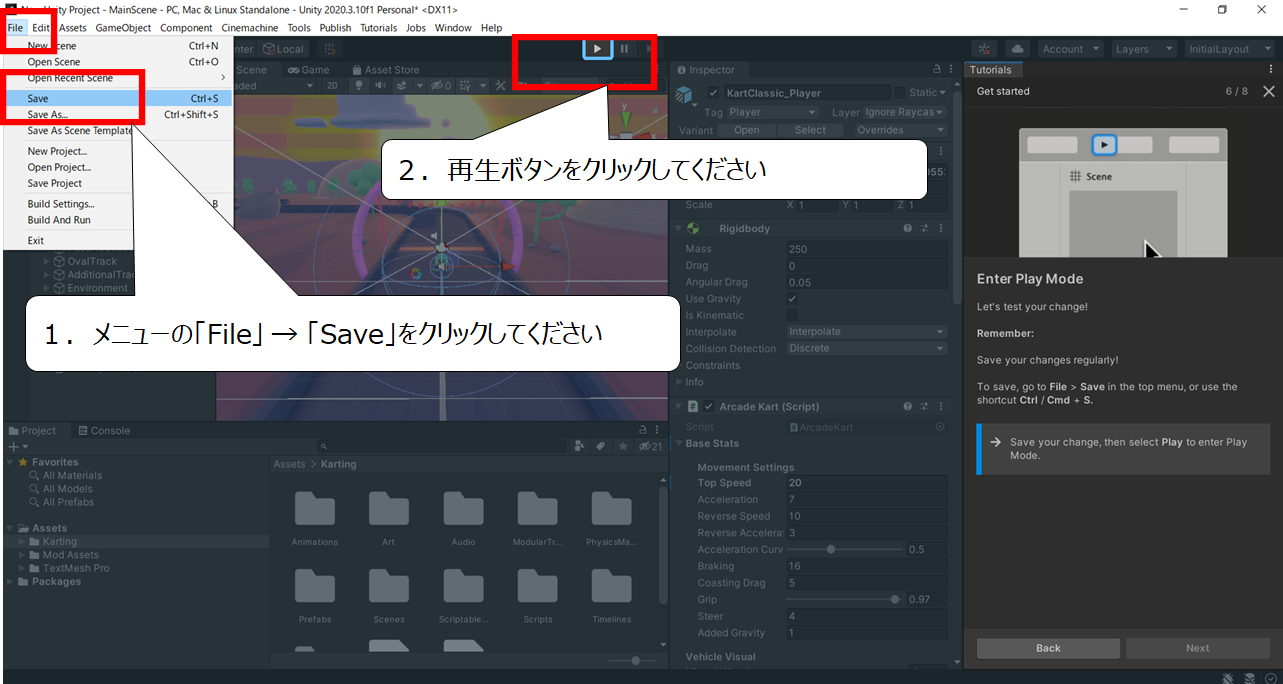
Task: Toggle 2D view mode in Scene toolbar
Action: click(331, 86)
